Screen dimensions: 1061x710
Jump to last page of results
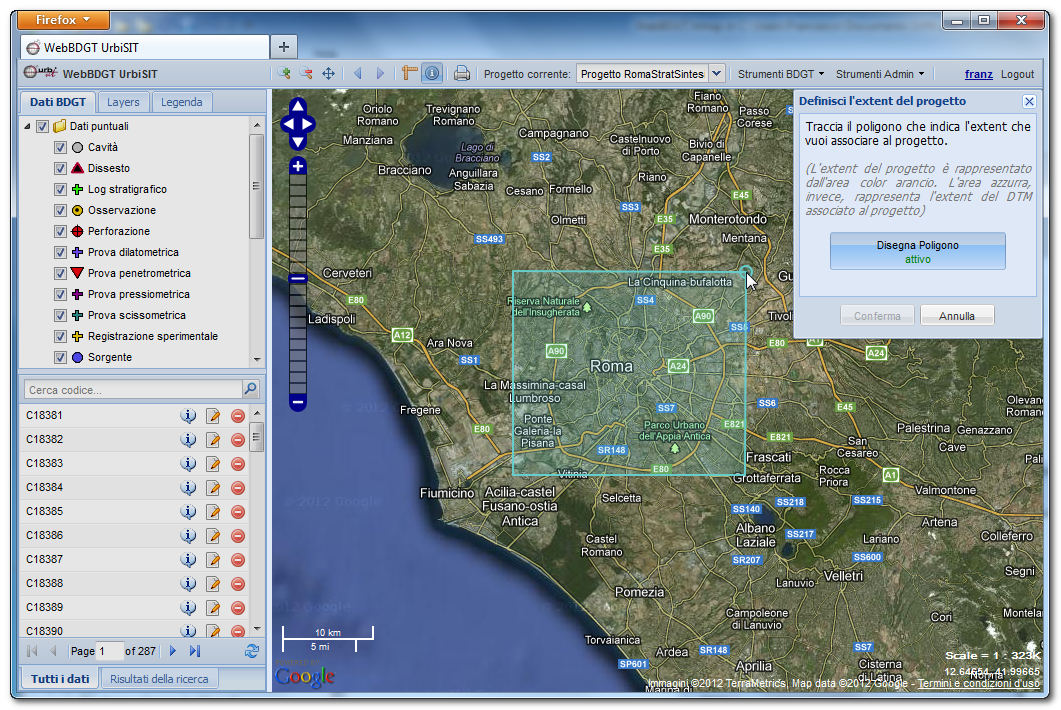point(195,651)
